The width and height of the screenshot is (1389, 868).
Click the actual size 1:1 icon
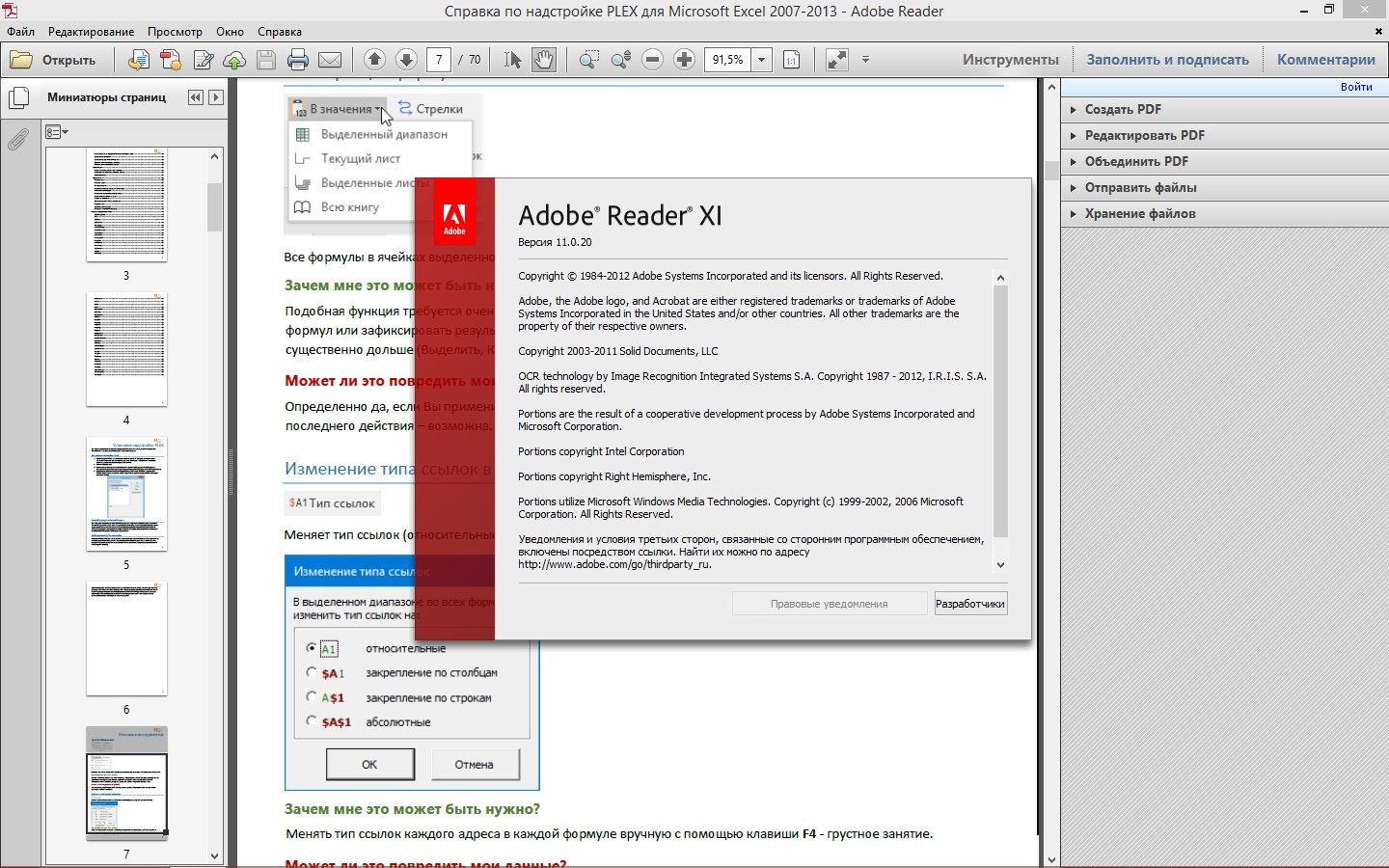791,60
